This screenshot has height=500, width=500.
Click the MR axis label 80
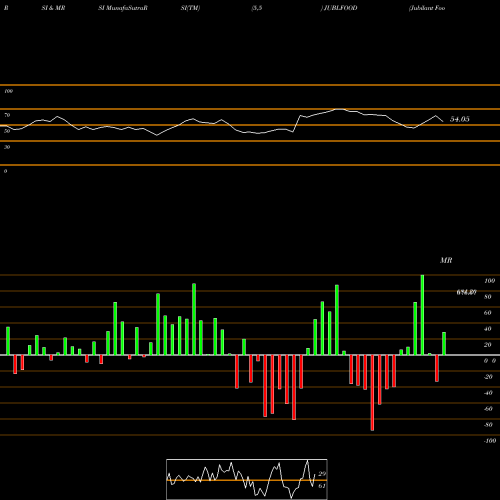pyautogui.click(x=488, y=297)
